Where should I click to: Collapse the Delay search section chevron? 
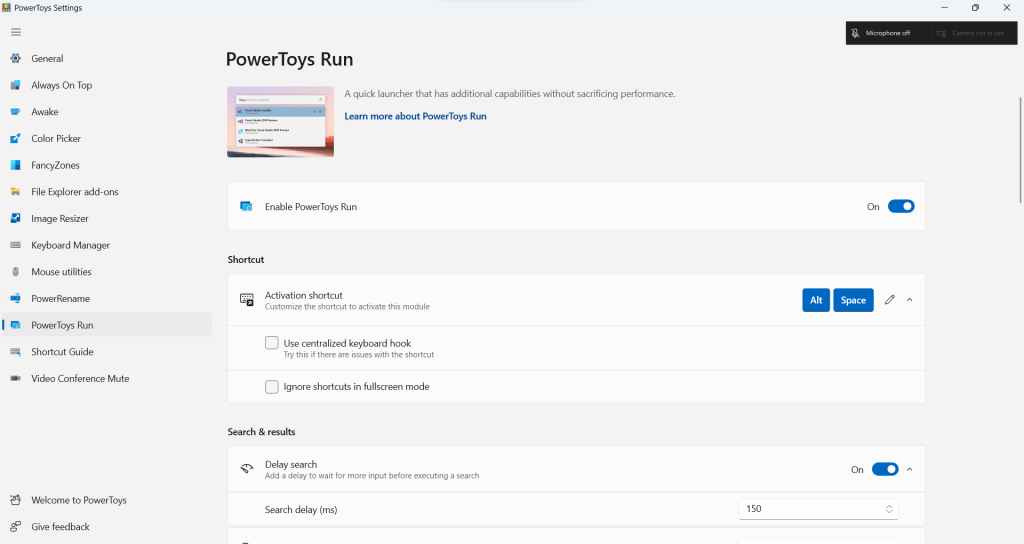pyautogui.click(x=910, y=470)
